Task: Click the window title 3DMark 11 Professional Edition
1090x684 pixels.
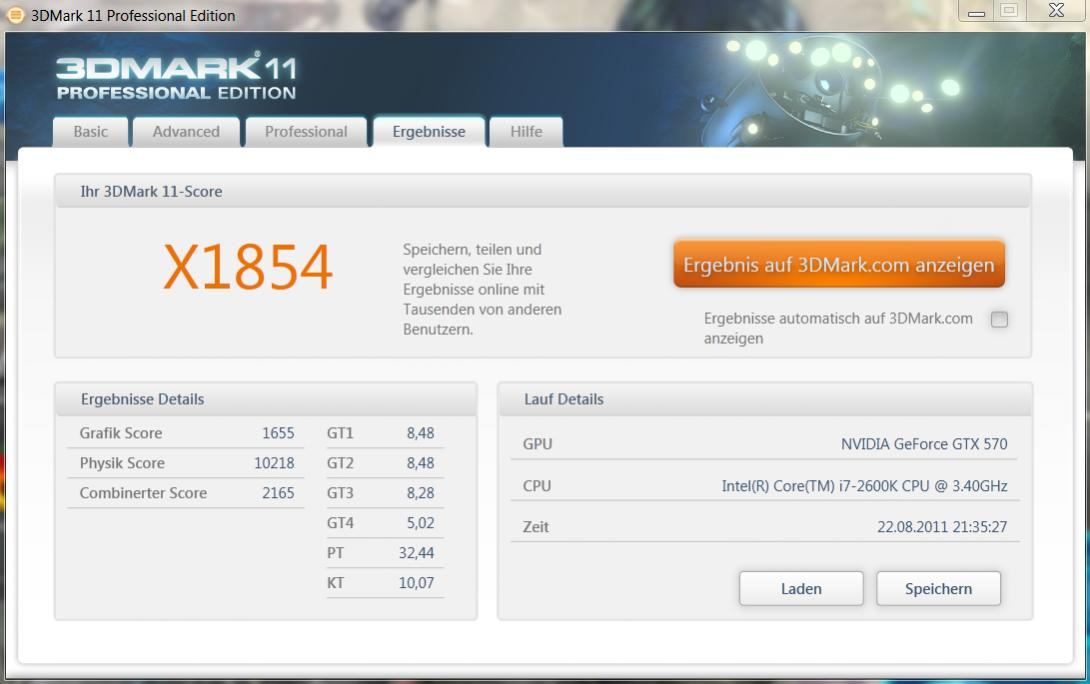Action: 133,15
